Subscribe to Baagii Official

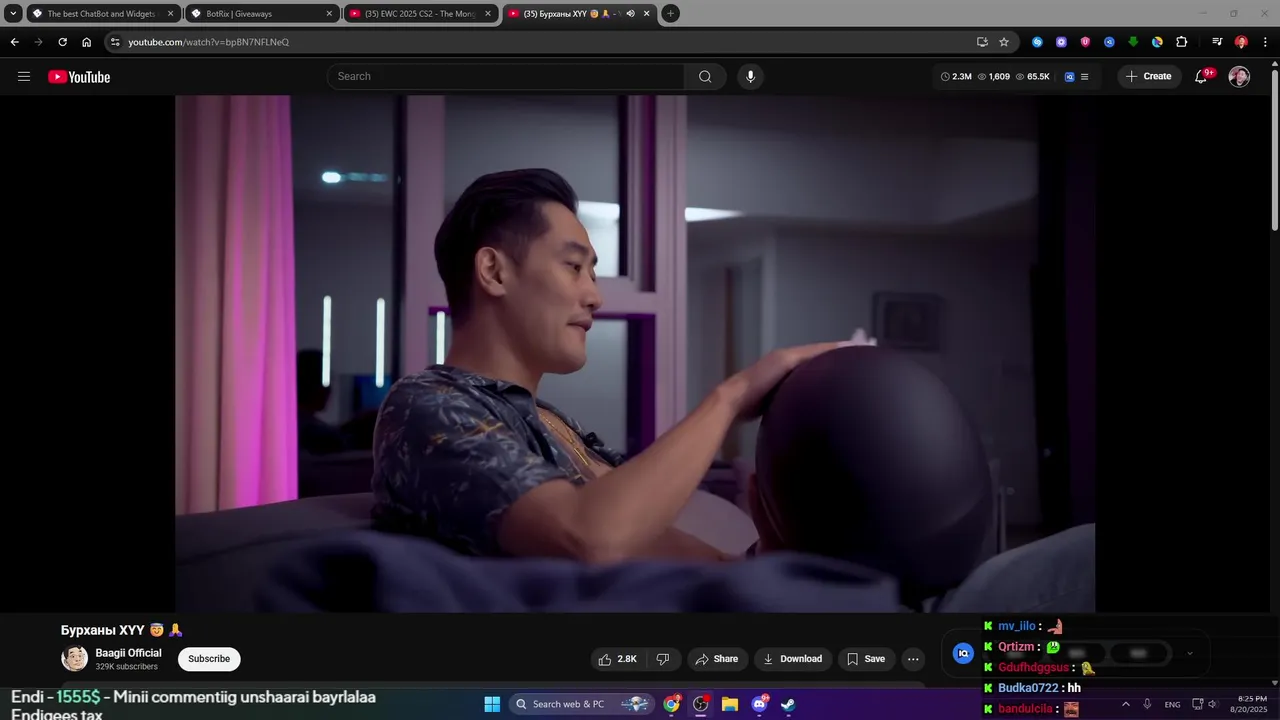pos(209,659)
